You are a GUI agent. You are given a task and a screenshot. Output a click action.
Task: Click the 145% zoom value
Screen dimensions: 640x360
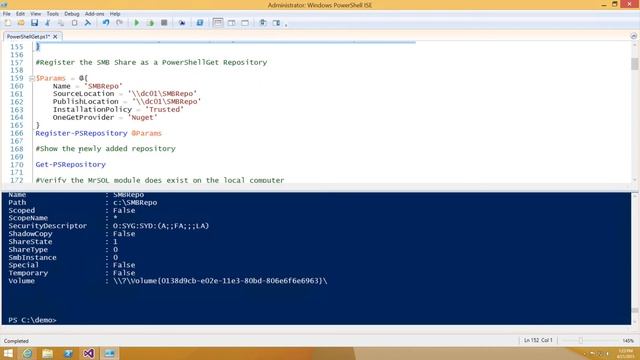pyautogui.click(x=628, y=340)
